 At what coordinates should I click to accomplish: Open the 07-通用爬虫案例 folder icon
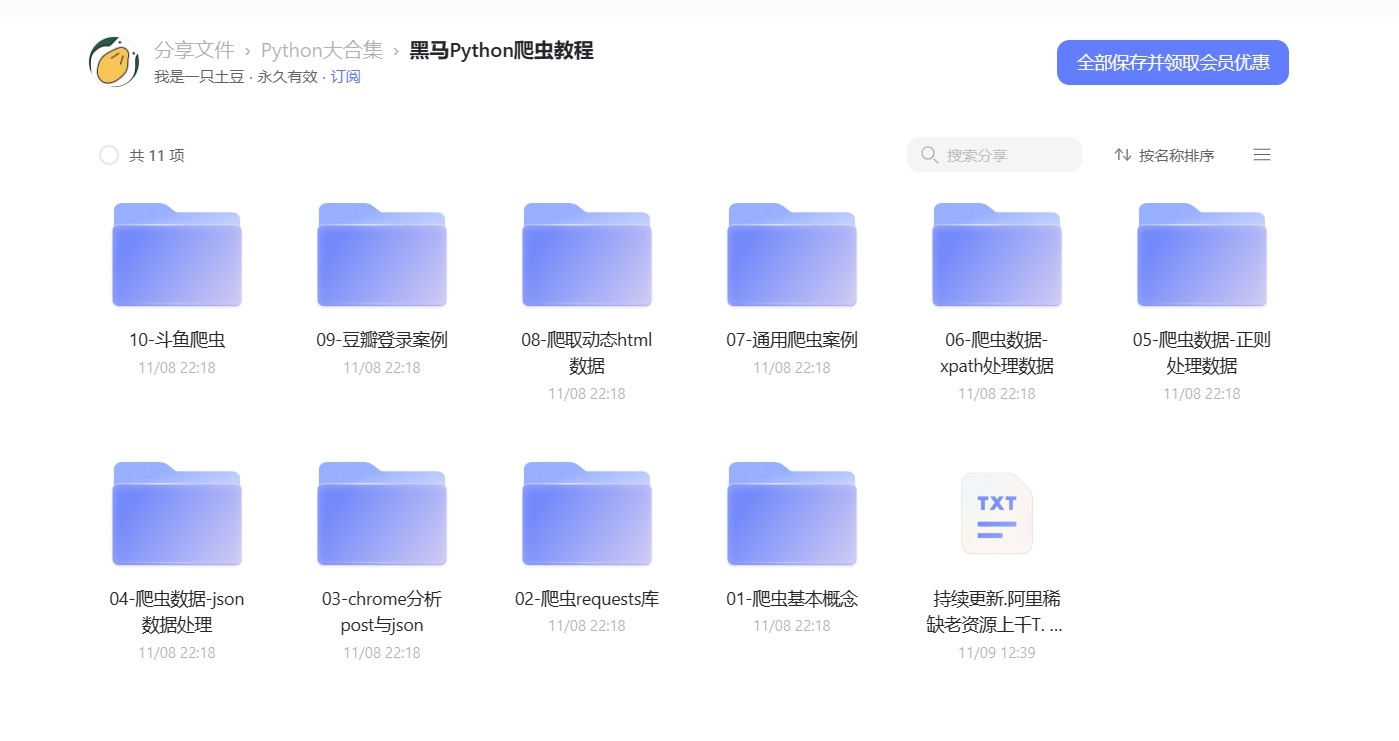click(792, 255)
